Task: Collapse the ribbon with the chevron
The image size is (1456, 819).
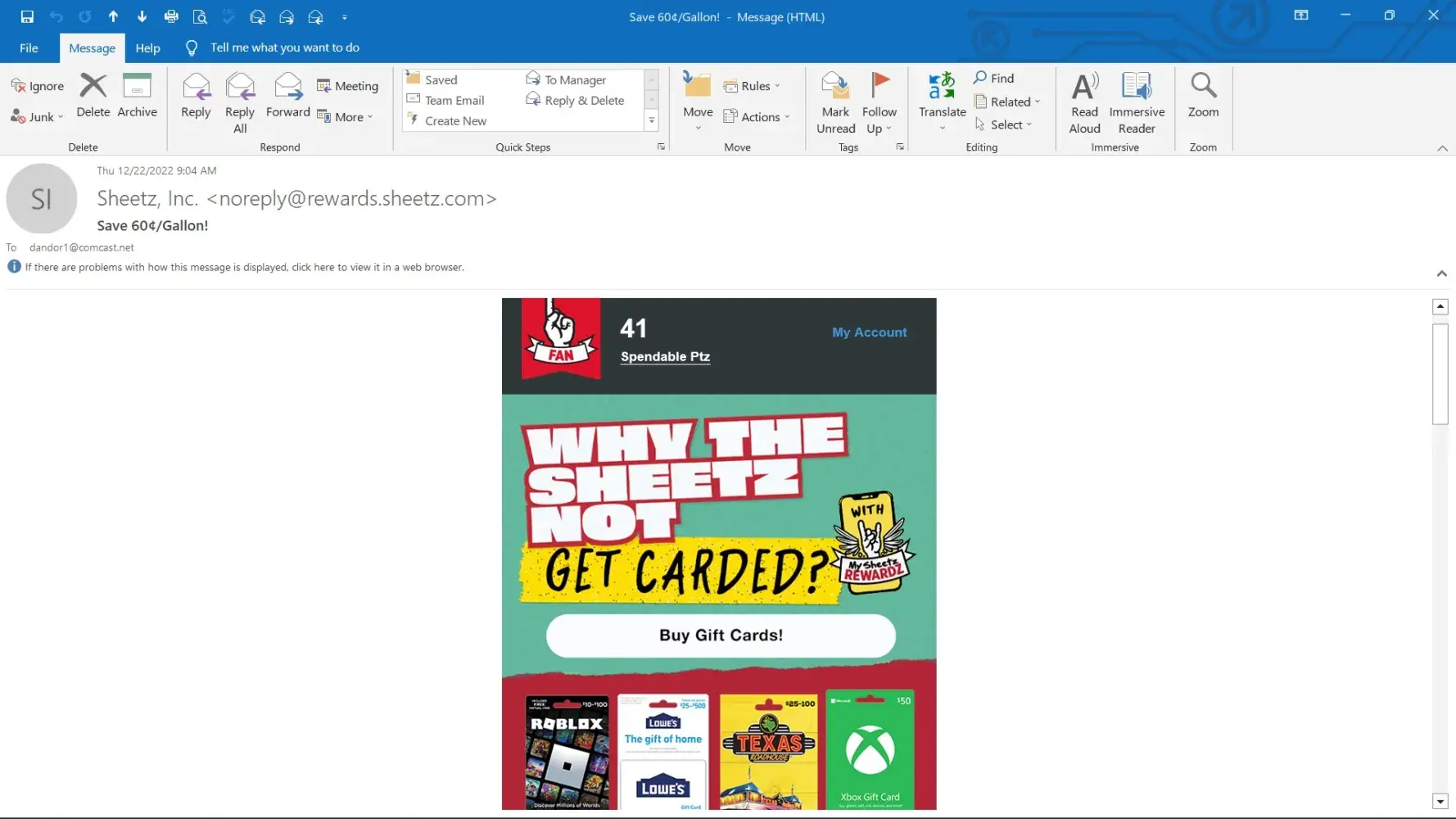Action: click(x=1442, y=148)
